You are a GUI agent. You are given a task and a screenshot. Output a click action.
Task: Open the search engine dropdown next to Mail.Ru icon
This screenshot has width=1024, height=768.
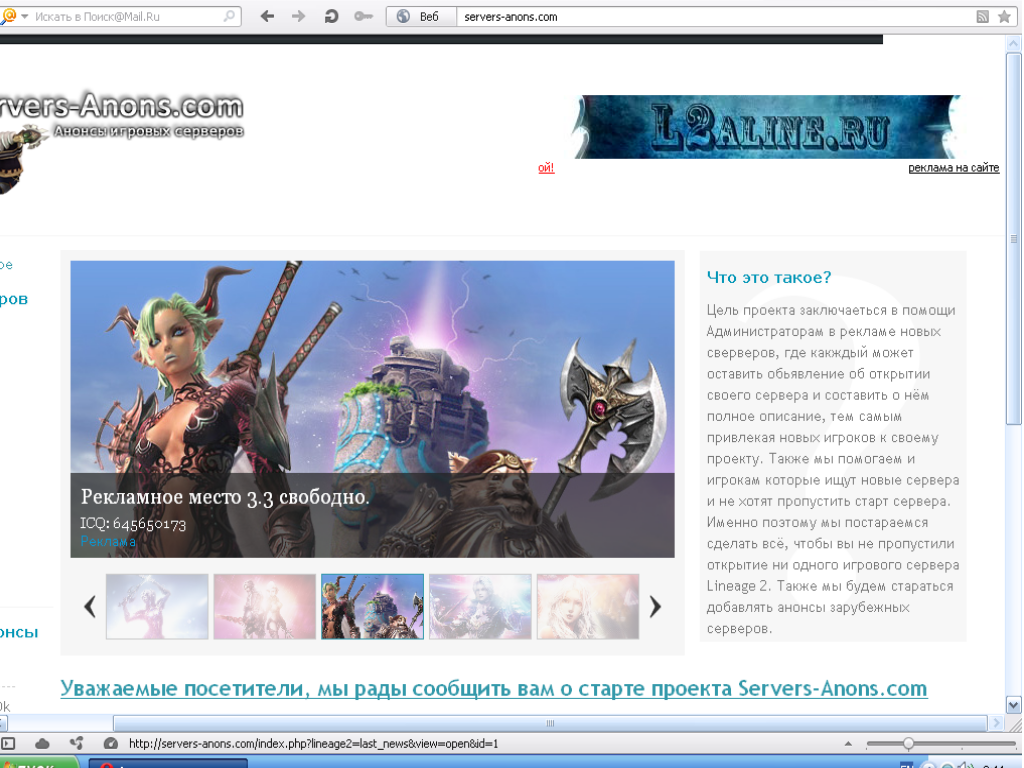[24, 16]
